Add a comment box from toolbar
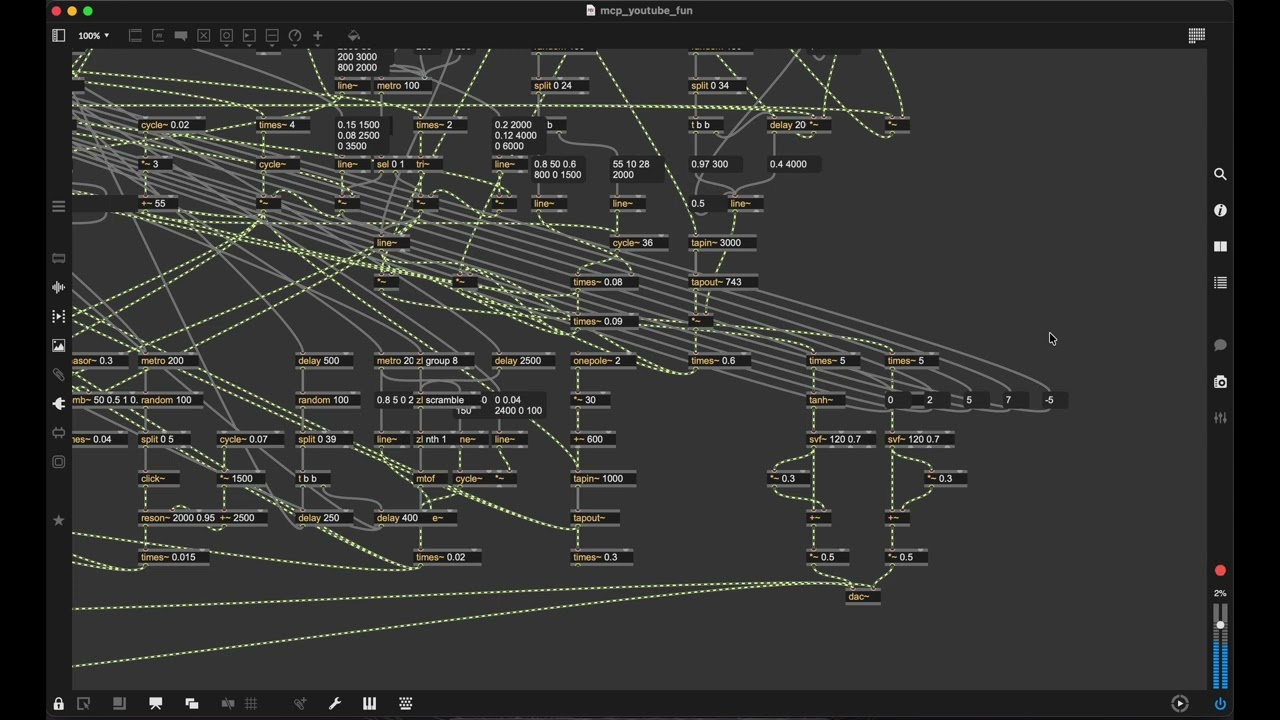The height and width of the screenshot is (720, 1280). [x=181, y=35]
